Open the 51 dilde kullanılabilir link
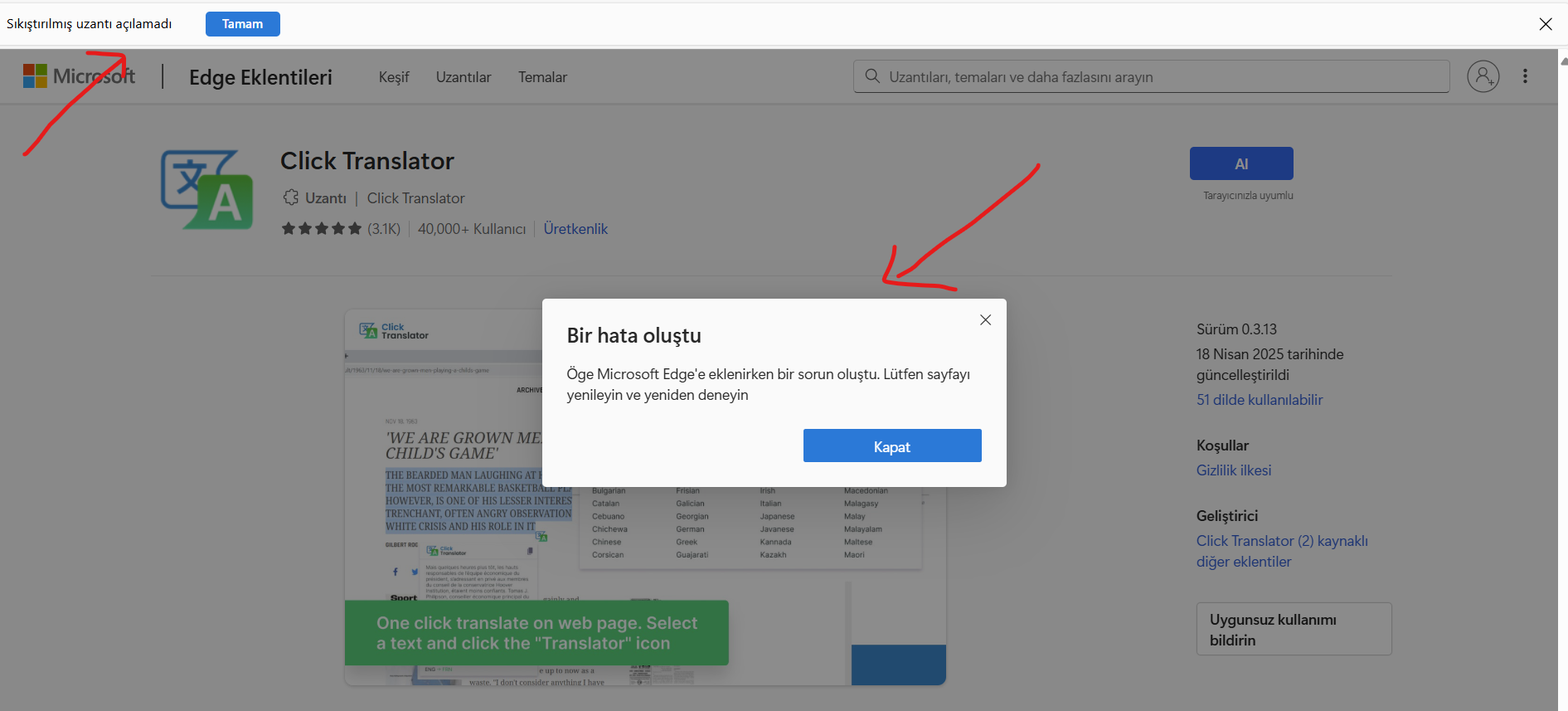Viewport: 1568px width, 711px height. pyautogui.click(x=1260, y=400)
